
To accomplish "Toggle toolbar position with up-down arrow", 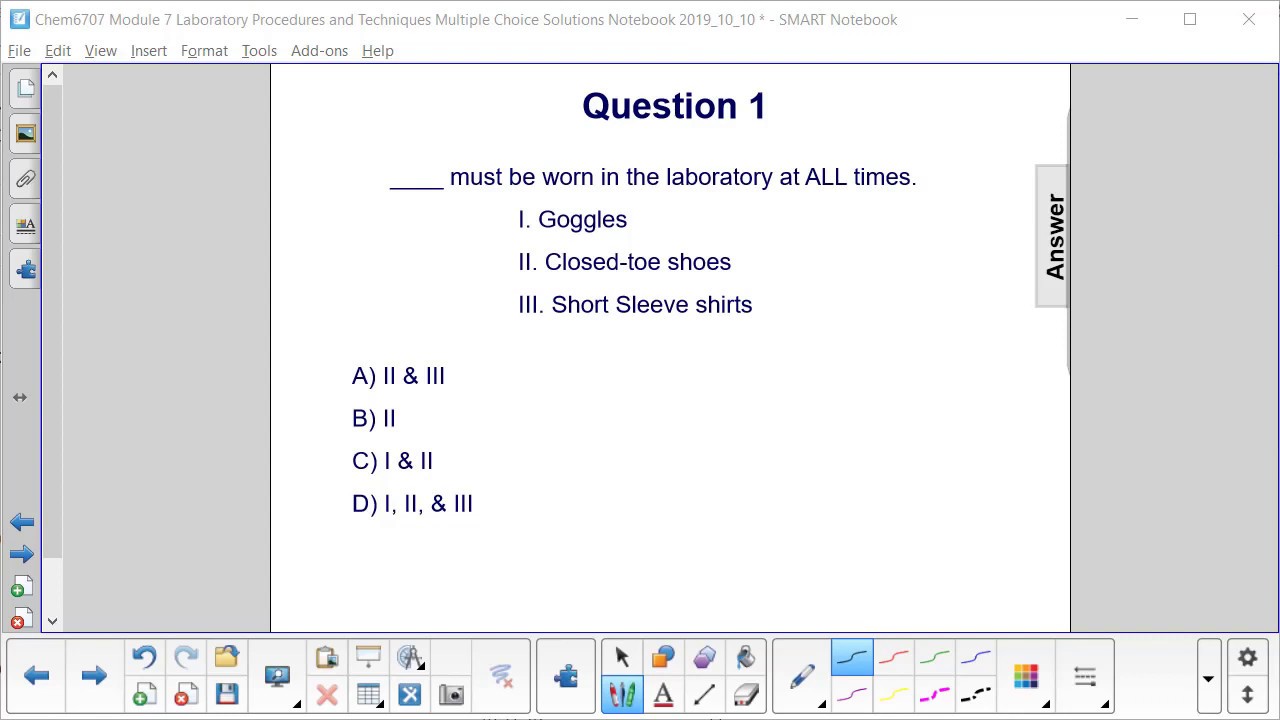I will coord(1247,695).
